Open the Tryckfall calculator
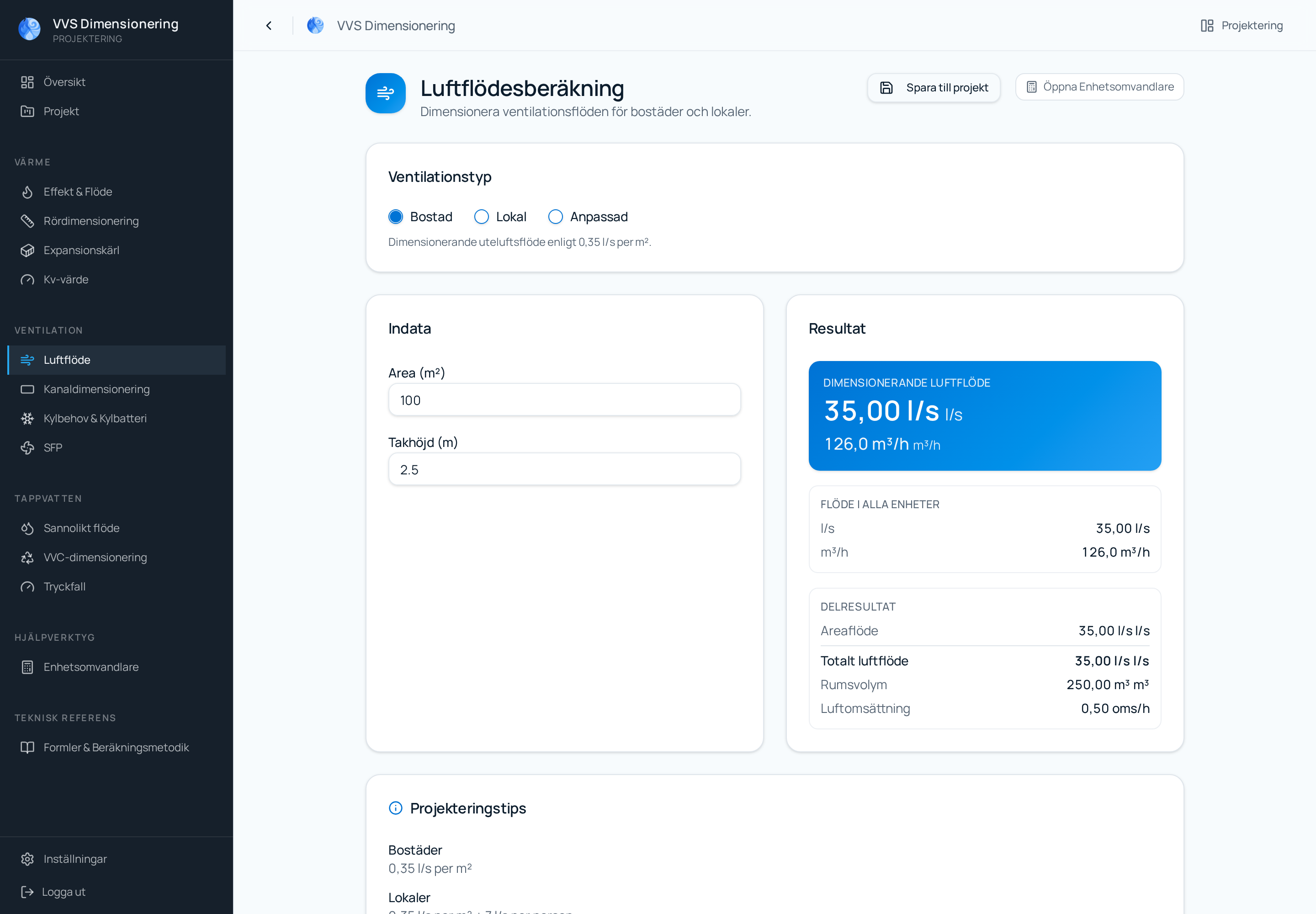1316x914 pixels. [116, 586]
